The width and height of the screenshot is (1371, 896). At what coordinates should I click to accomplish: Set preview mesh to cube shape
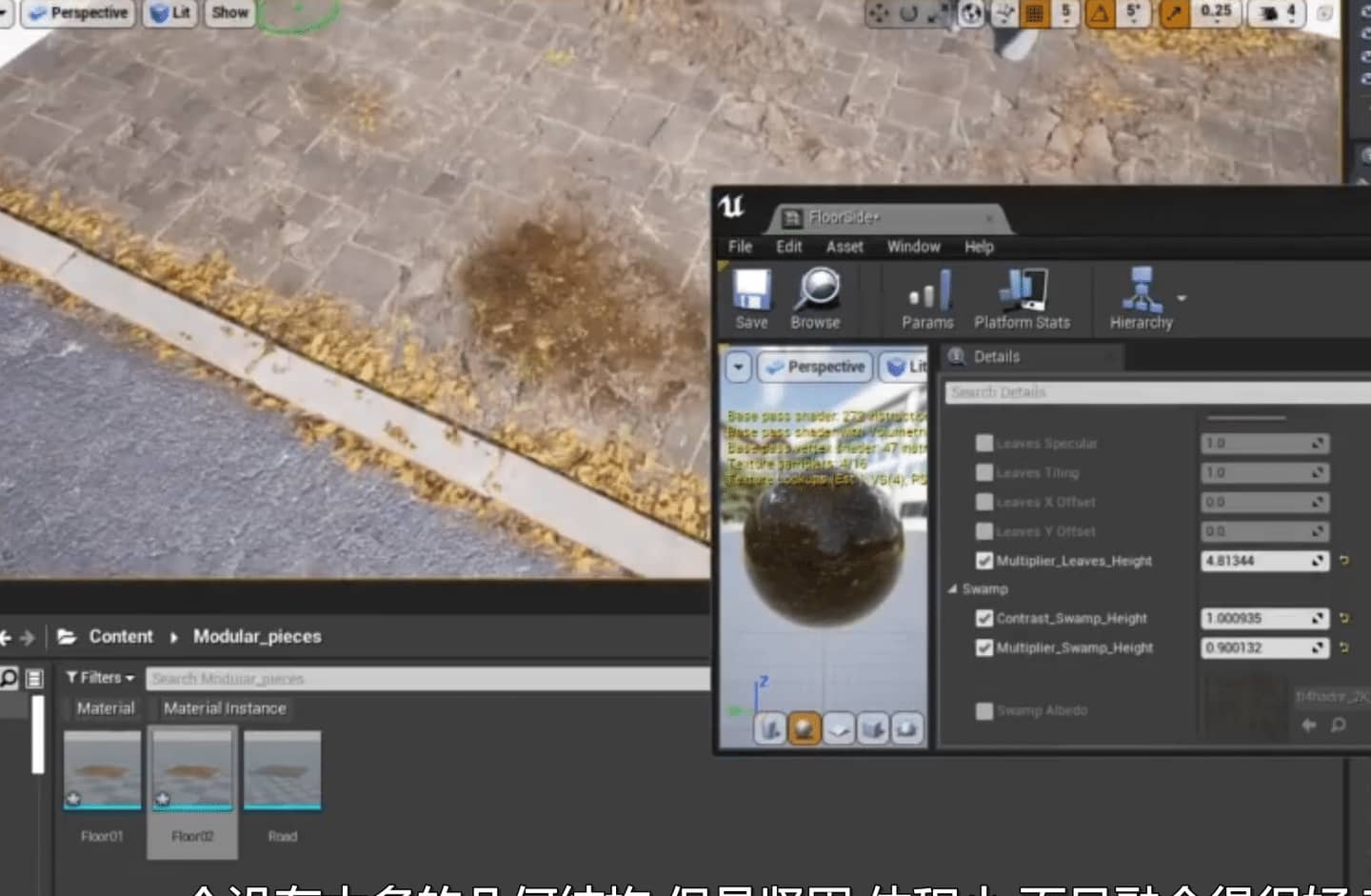click(x=872, y=729)
